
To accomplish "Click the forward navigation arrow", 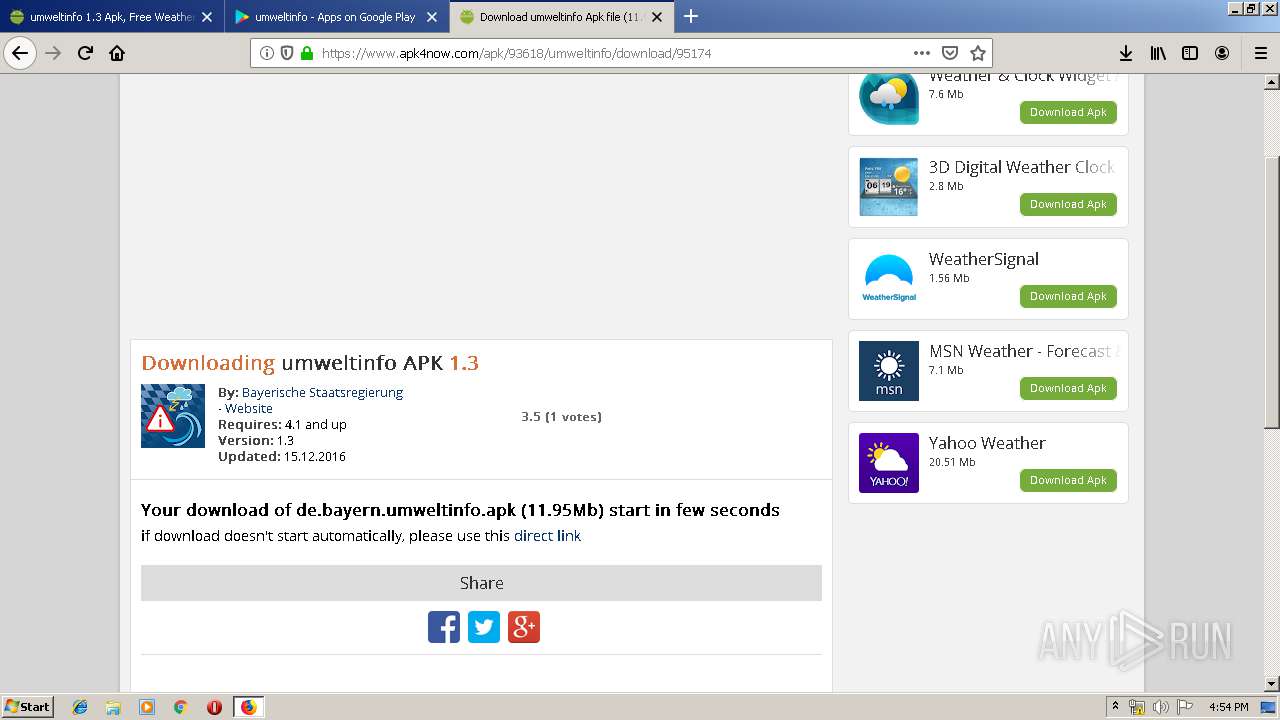I will [53, 53].
